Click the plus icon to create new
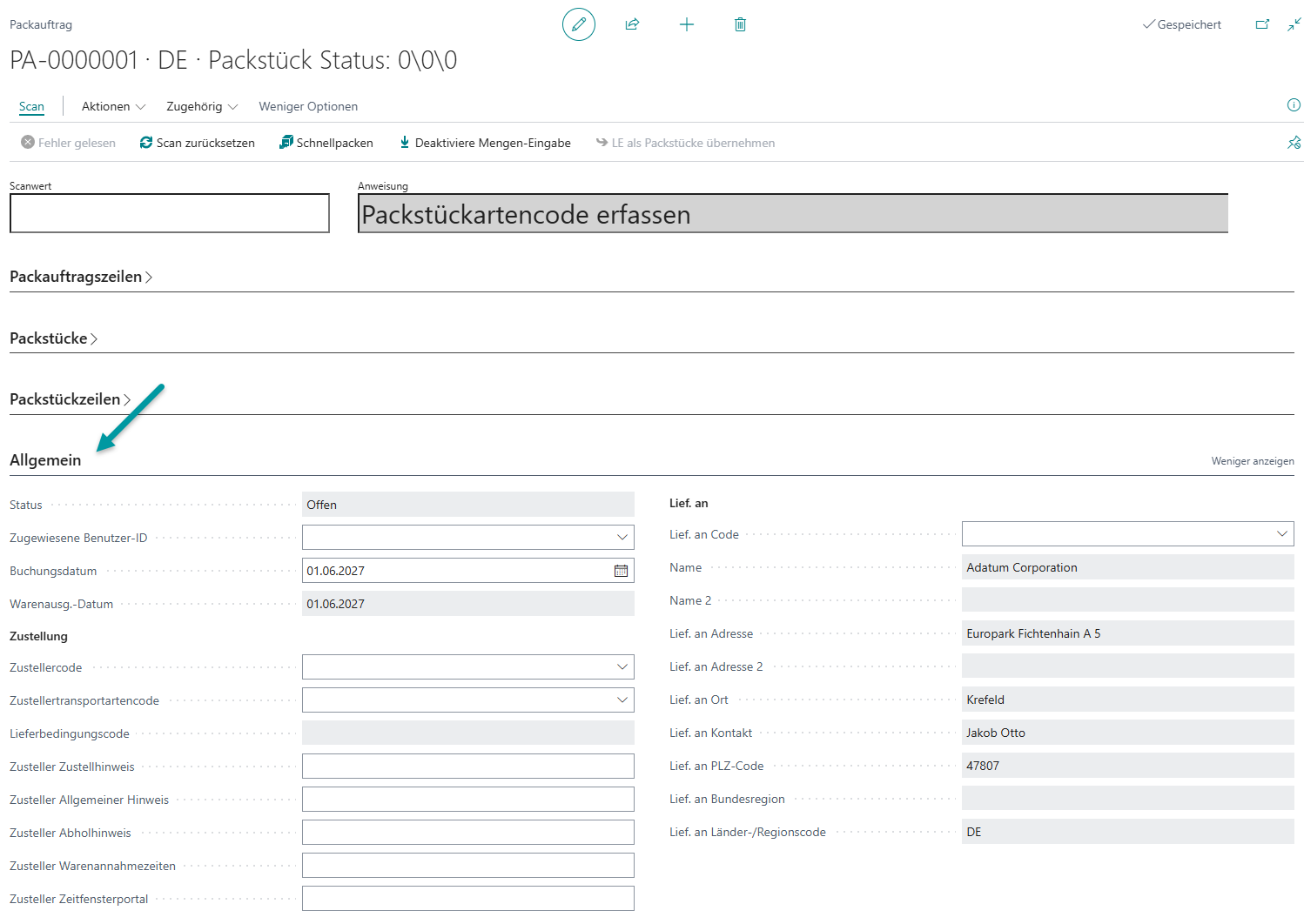This screenshot has height=924, width=1304. click(687, 24)
